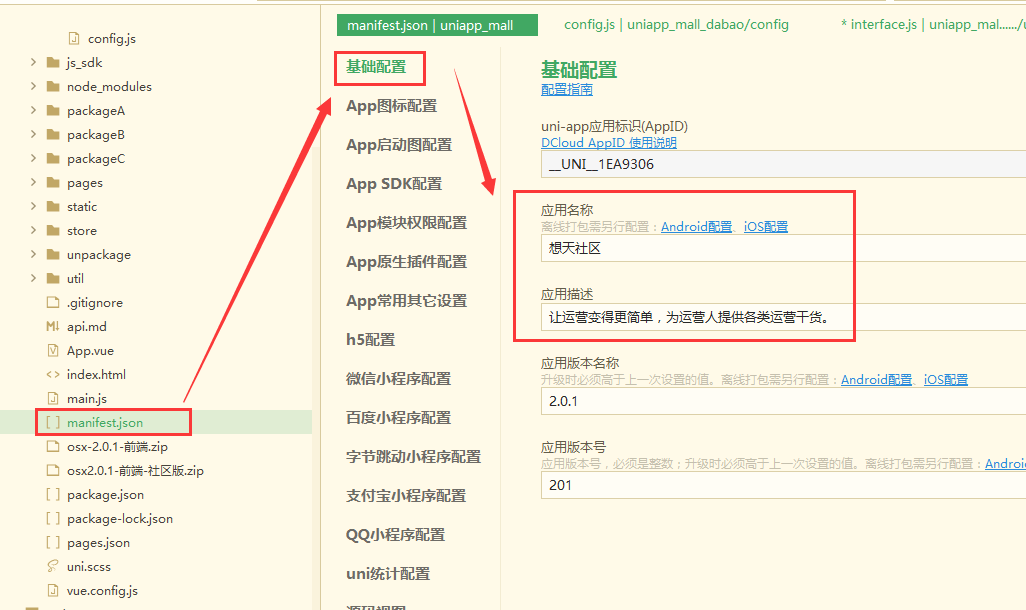Click the vue.config.js file icon
This screenshot has height=610, width=1026.
coord(53,590)
